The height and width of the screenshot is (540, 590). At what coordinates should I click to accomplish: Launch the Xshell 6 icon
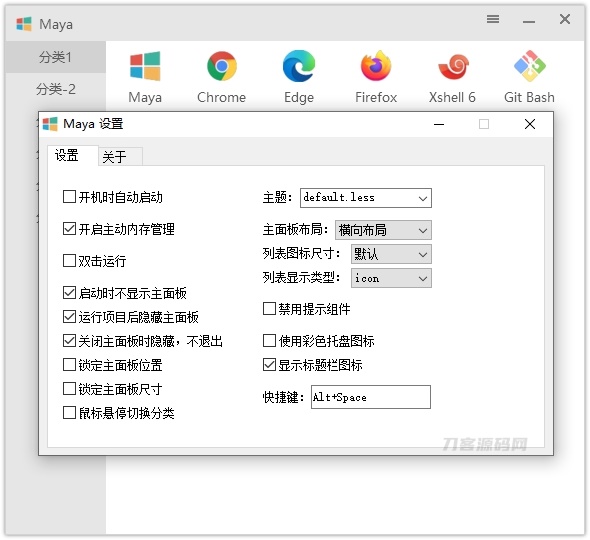[x=453, y=67]
